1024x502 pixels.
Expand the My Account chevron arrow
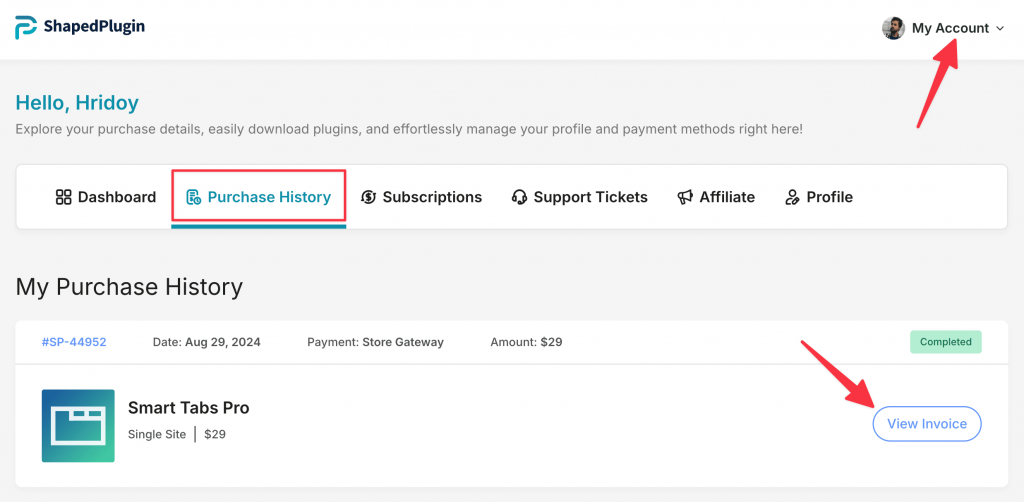pyautogui.click(x=1000, y=29)
